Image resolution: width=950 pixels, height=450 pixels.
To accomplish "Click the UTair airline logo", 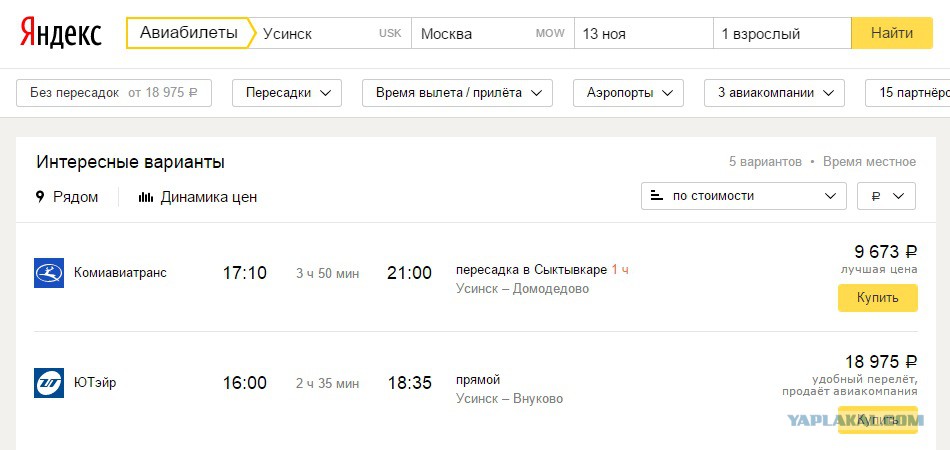I will point(49,383).
